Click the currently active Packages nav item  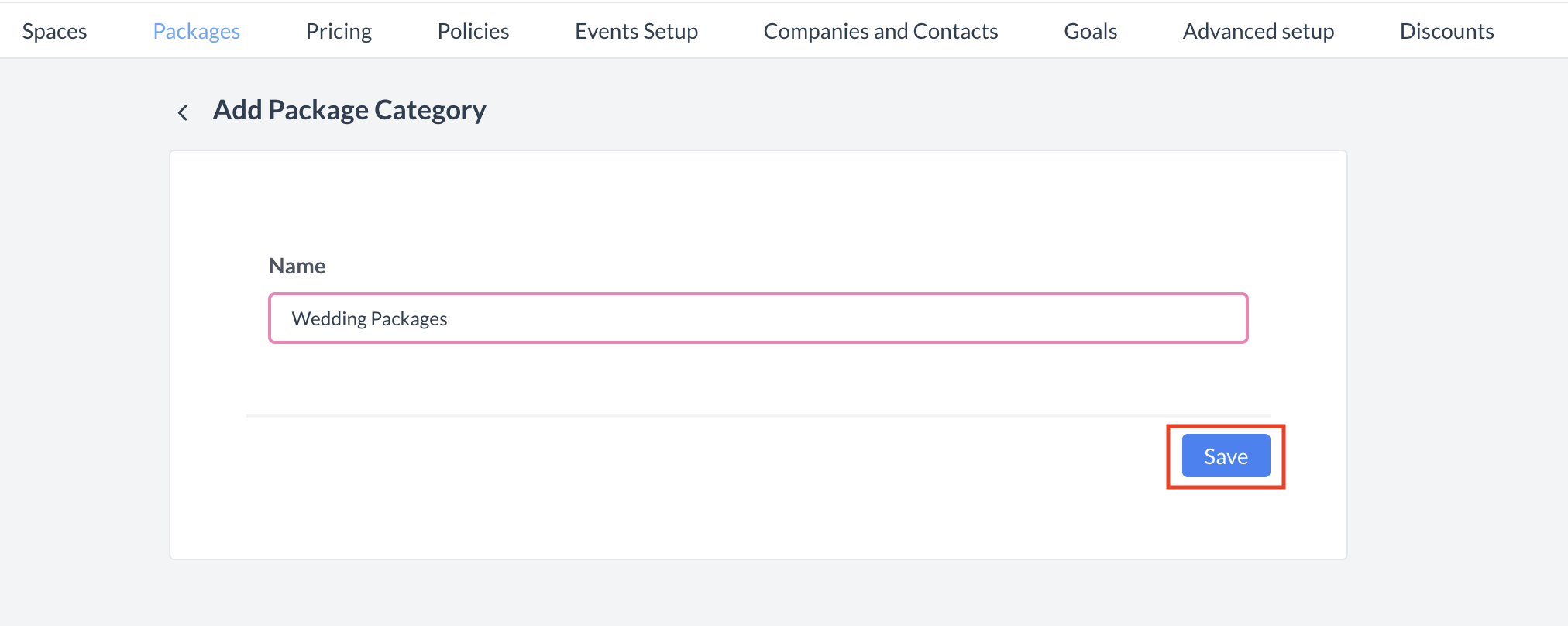click(x=195, y=31)
